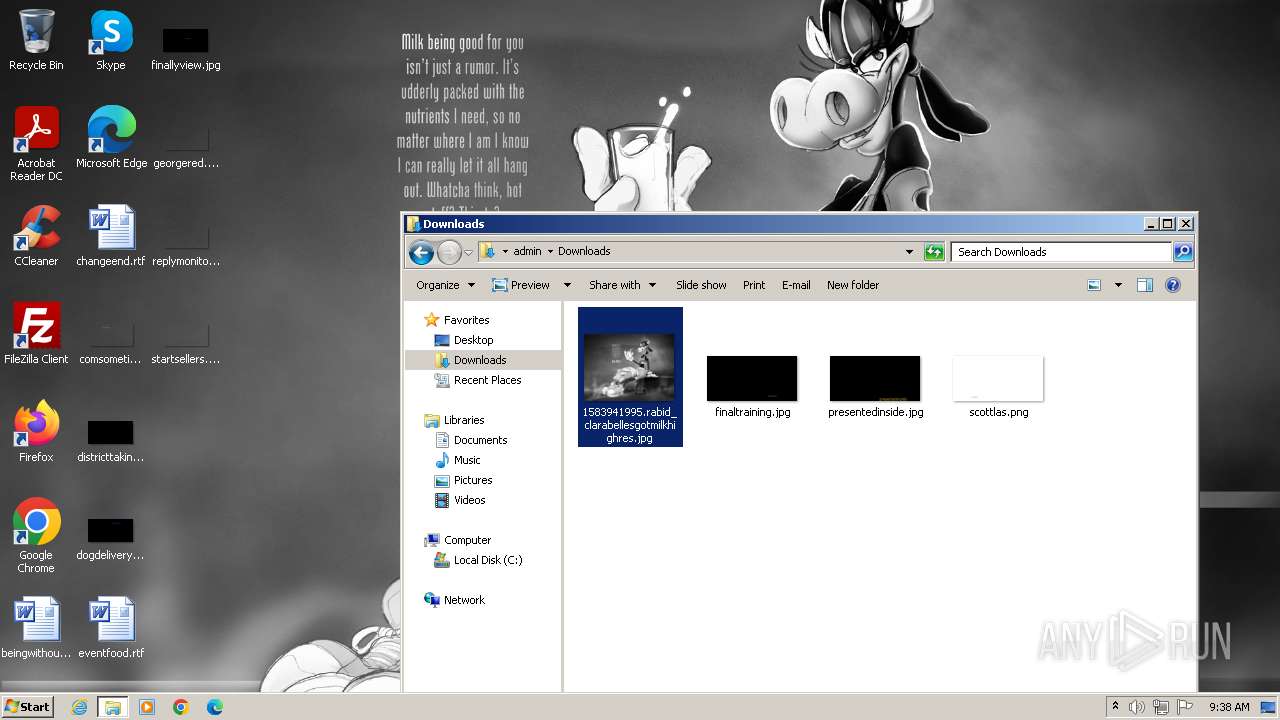Select the finallyview.jpg desktop file
Viewport: 1280px width, 720px height.
186,49
